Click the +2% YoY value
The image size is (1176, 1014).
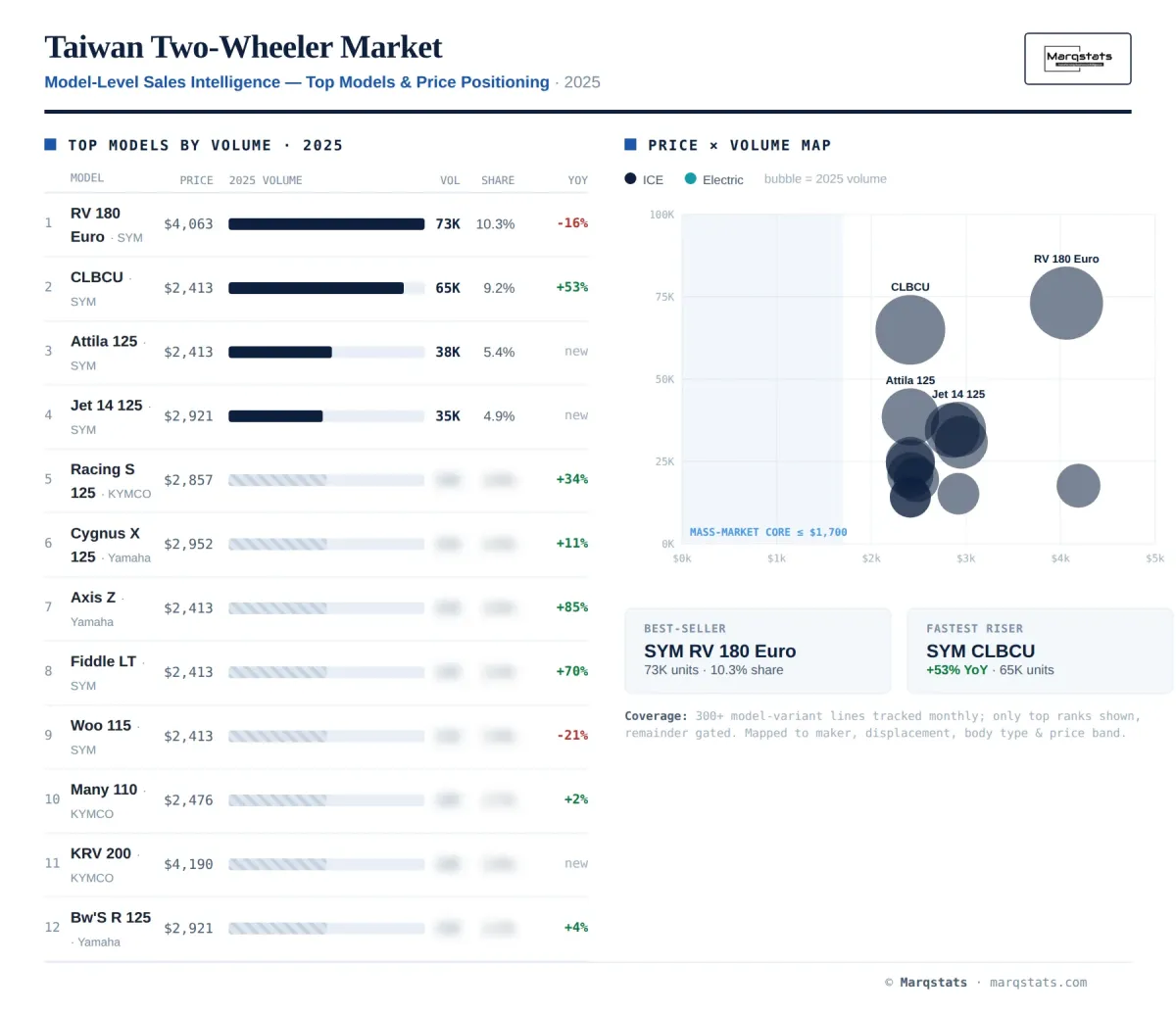click(576, 799)
